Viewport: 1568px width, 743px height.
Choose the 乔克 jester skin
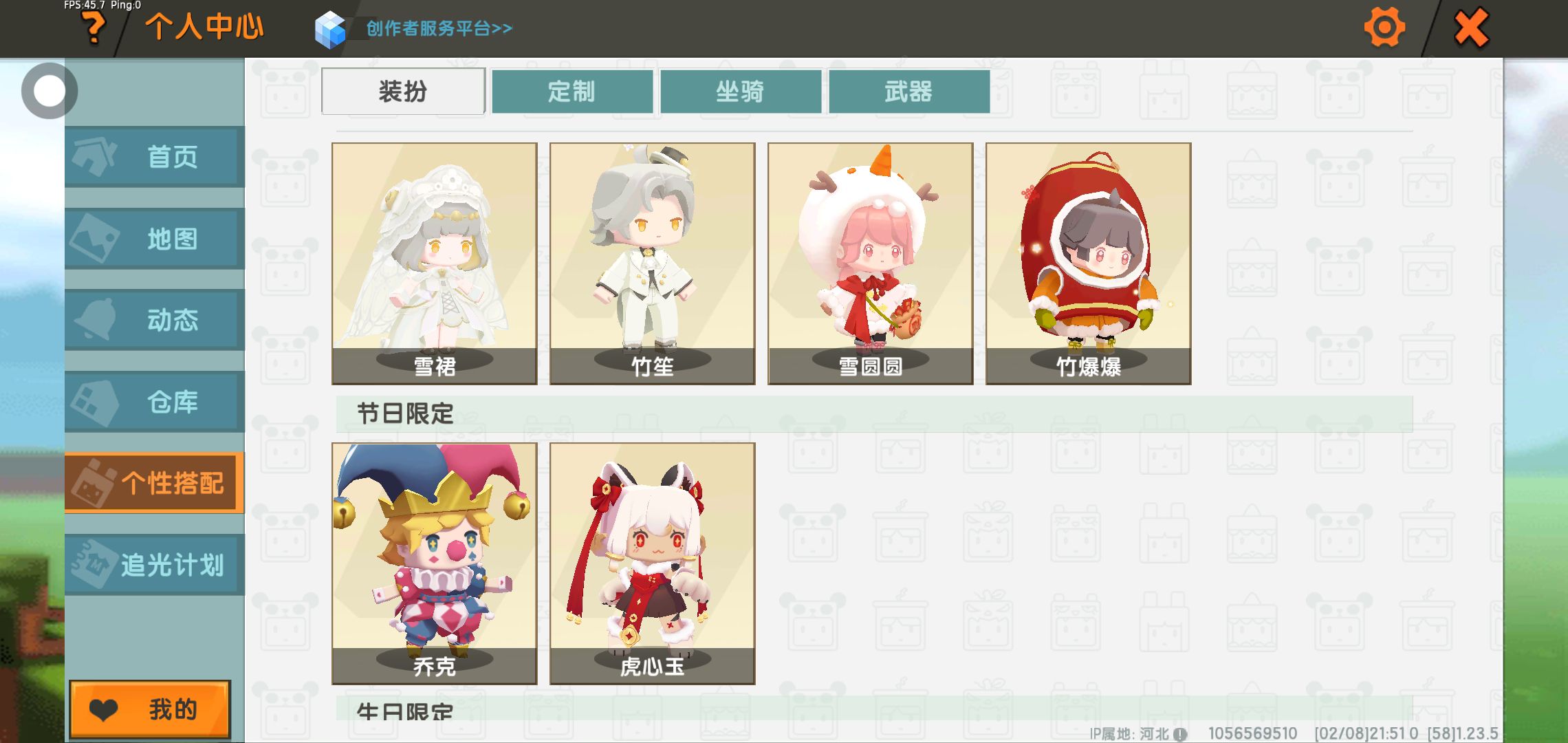click(x=435, y=563)
